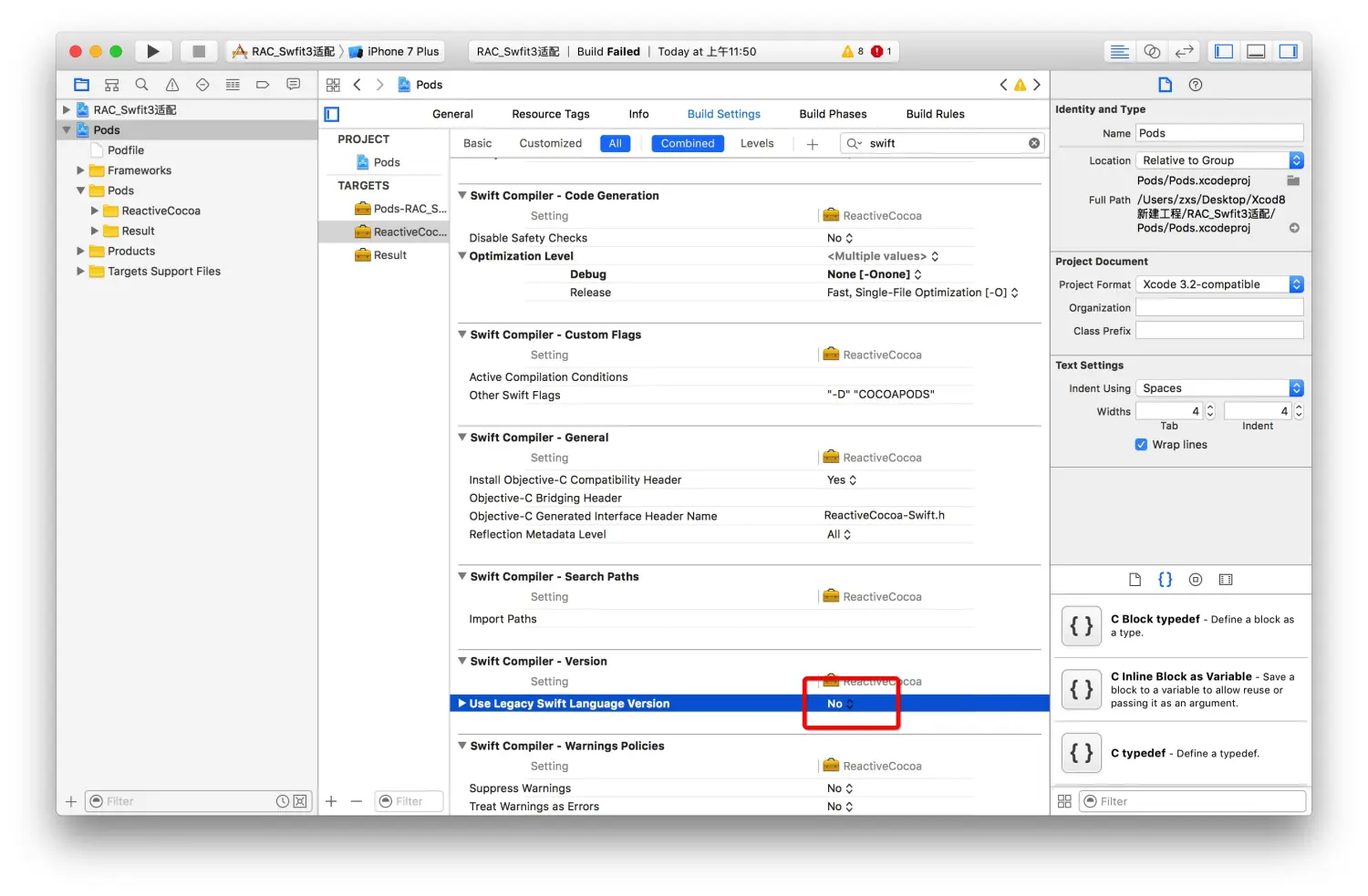Screen dimensions: 1368x896
Task: Open the Build Settings tab
Action: coord(723,114)
